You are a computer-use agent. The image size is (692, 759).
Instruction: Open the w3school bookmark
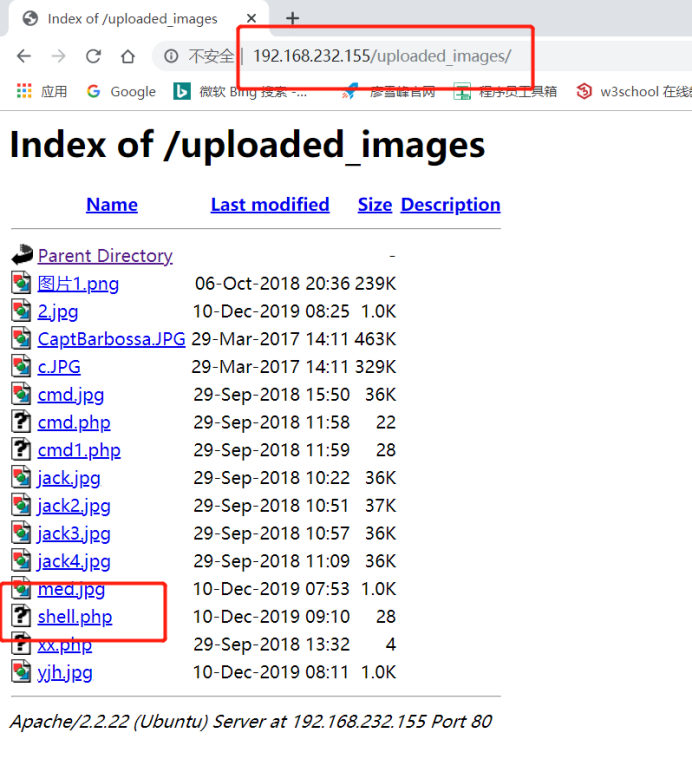(634, 91)
